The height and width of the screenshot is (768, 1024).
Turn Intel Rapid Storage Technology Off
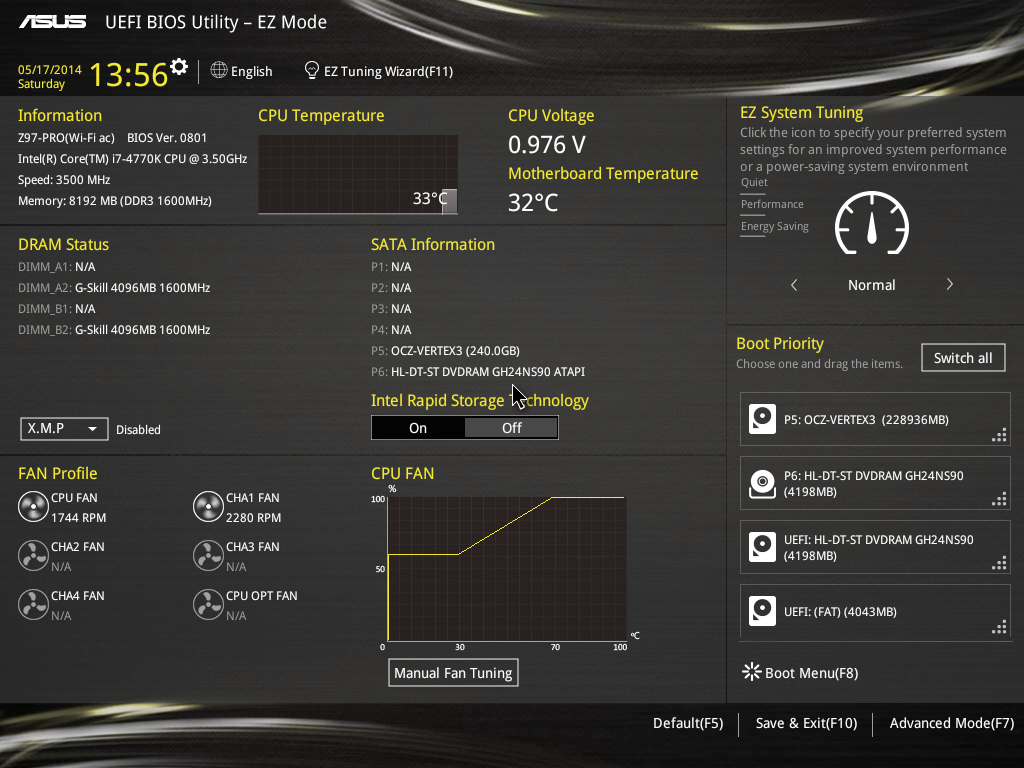tap(511, 428)
